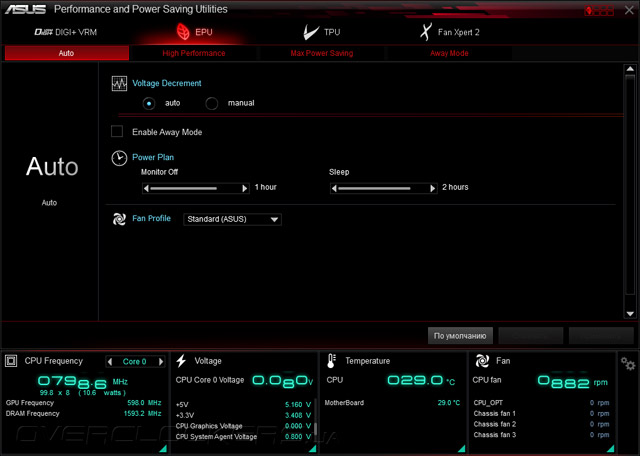Switch to Away Mode tab
The width and height of the screenshot is (640, 456).
click(x=449, y=53)
